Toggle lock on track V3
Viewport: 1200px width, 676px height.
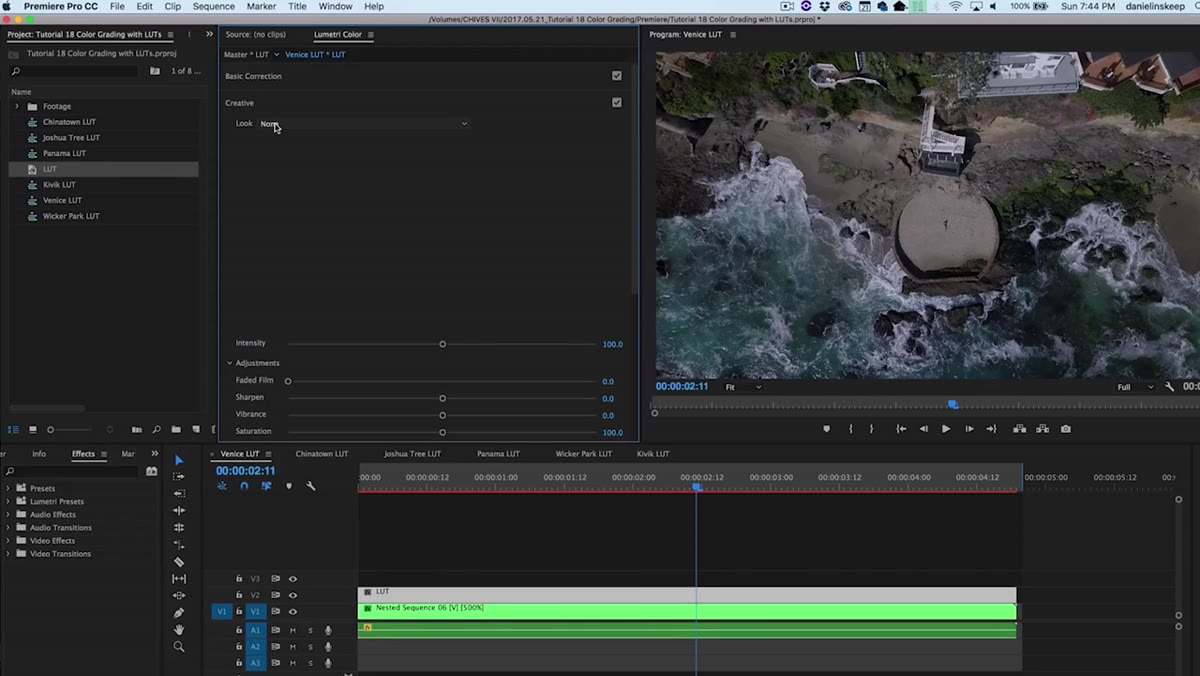coord(239,579)
